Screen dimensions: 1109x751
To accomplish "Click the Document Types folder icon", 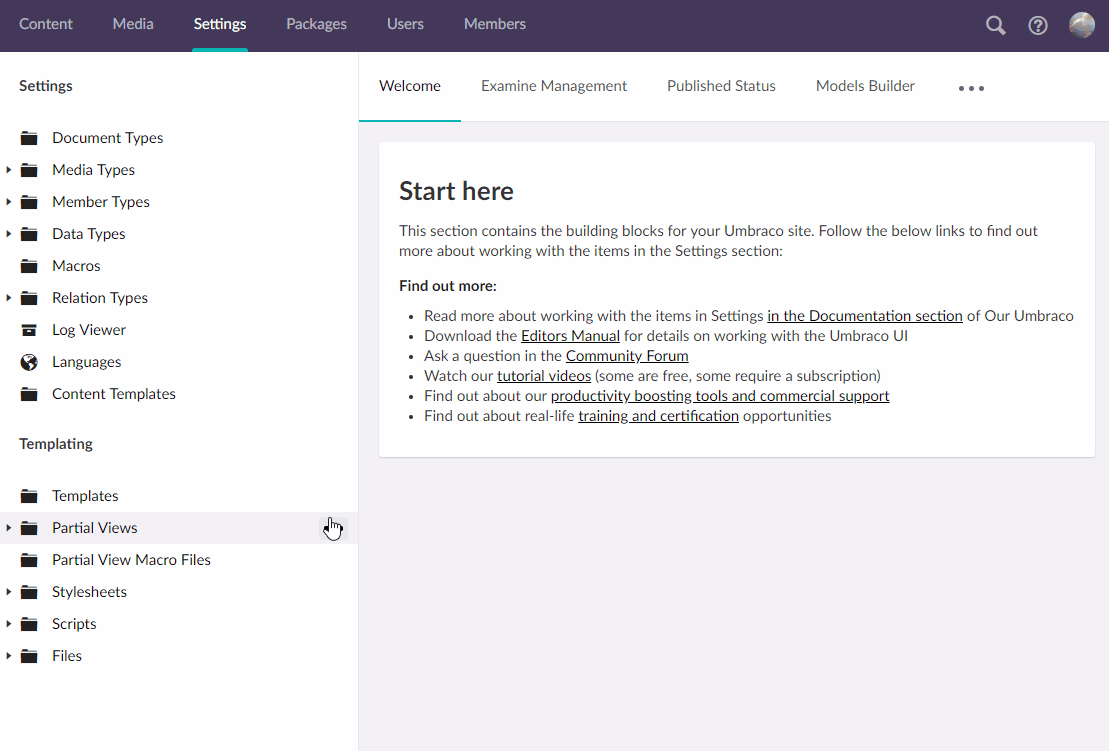I will (29, 138).
